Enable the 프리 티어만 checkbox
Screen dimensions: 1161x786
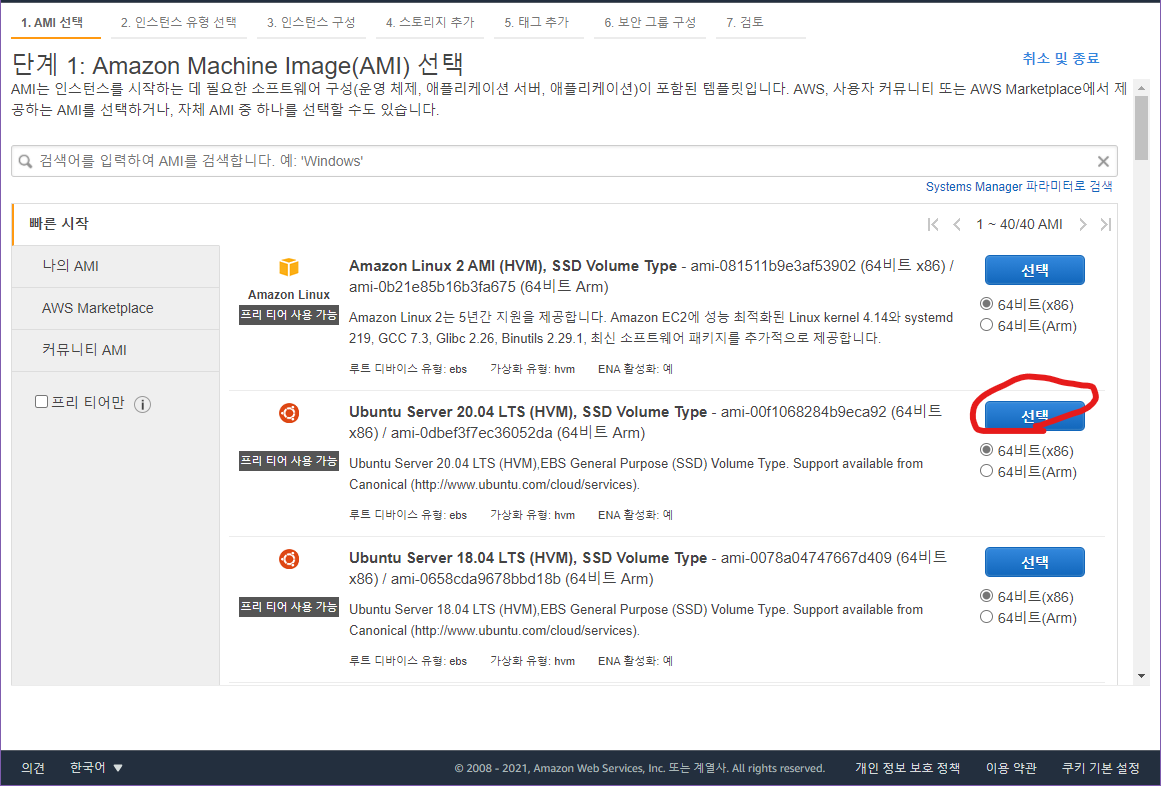click(41, 401)
